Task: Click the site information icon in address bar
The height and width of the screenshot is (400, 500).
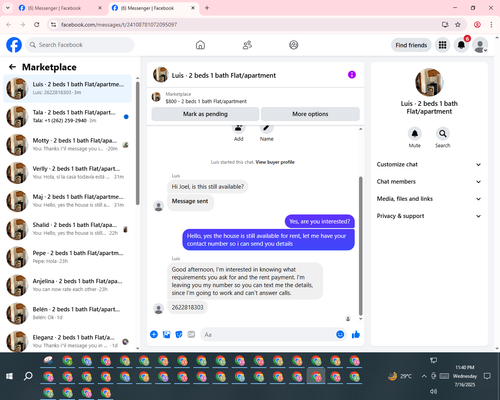Action: tap(53, 24)
